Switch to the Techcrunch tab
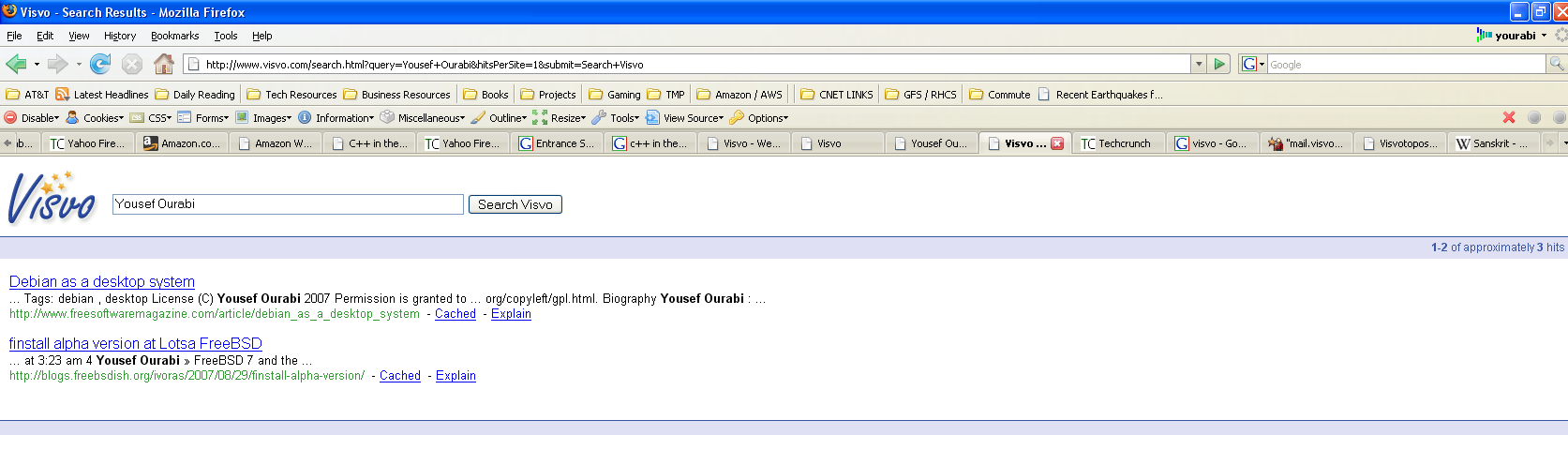Viewport: 1568px width, 450px height. point(1119,143)
